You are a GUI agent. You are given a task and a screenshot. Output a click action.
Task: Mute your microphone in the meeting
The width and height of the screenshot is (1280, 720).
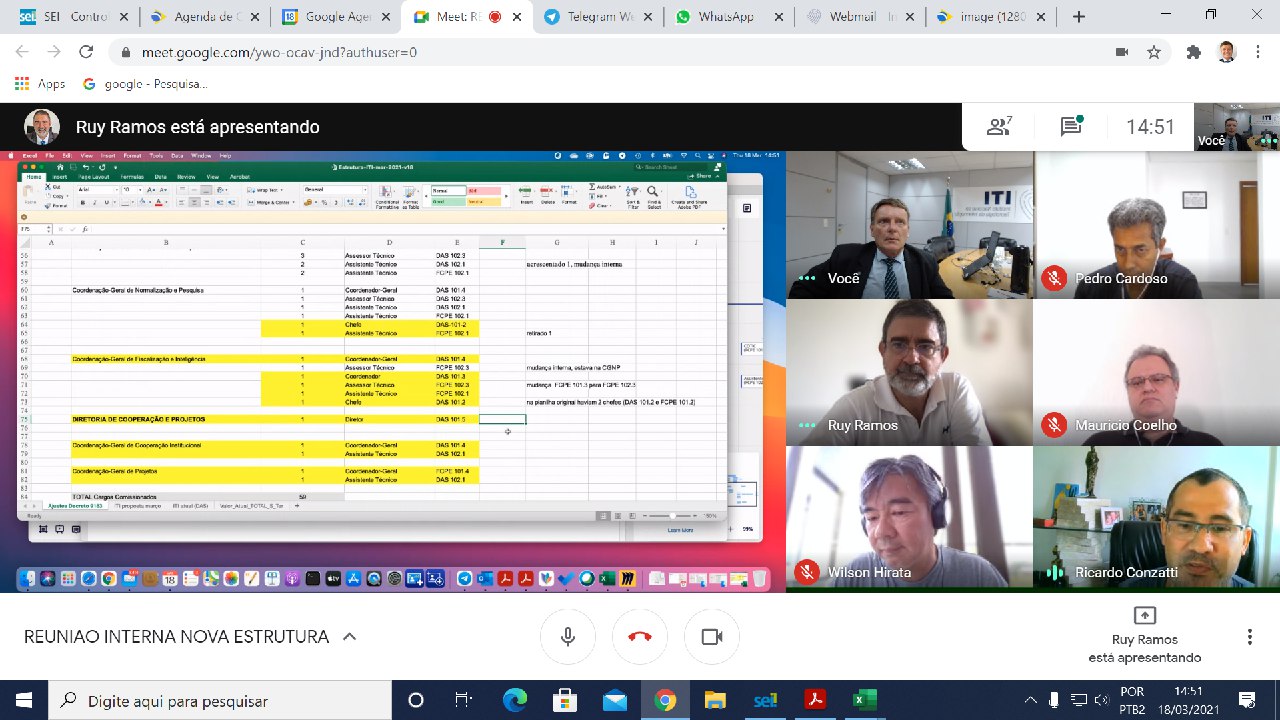coord(568,637)
